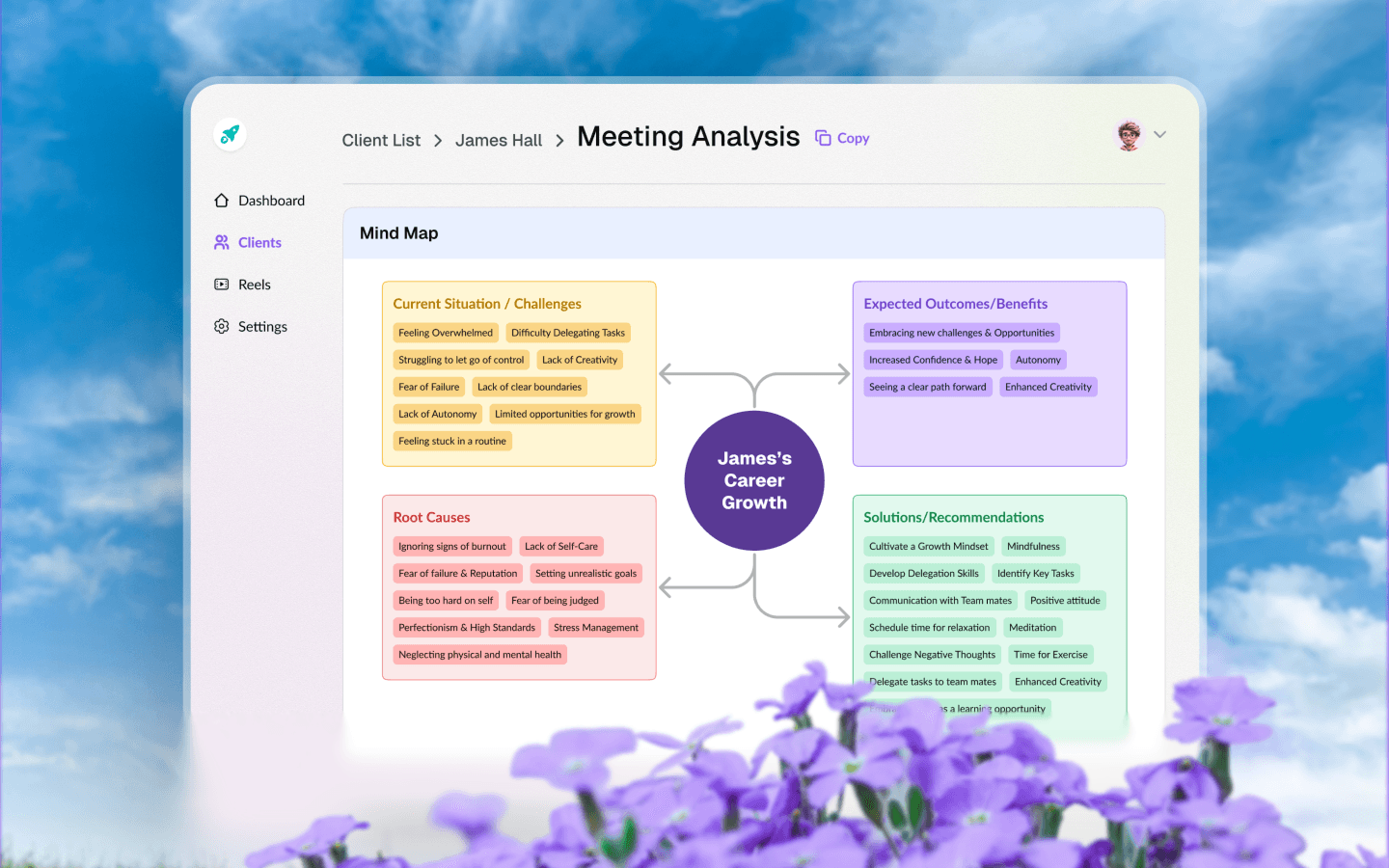Click the Settings gear icon

[x=221, y=326]
